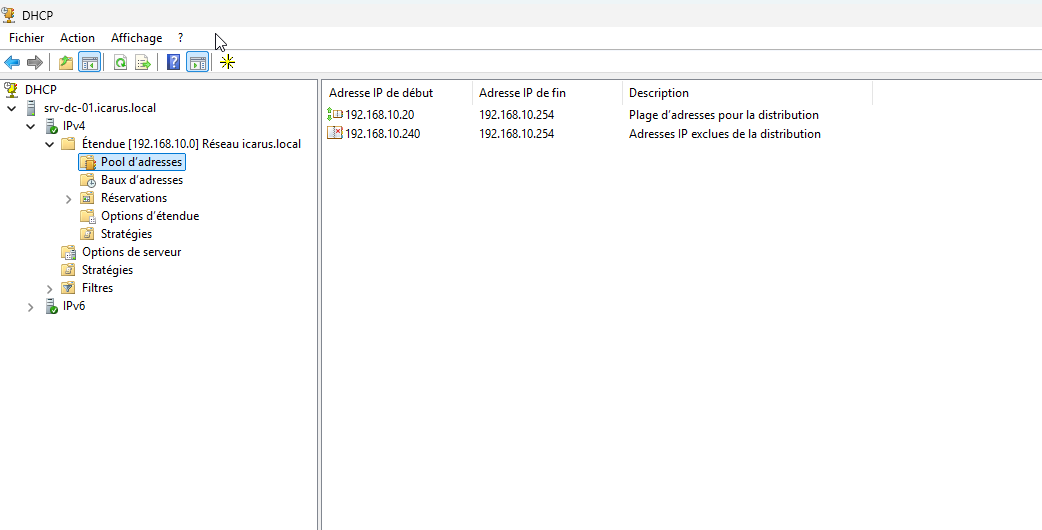Screen dimensions: 1042x530
Task: Click the IPv4 server icon
Action: (51, 126)
